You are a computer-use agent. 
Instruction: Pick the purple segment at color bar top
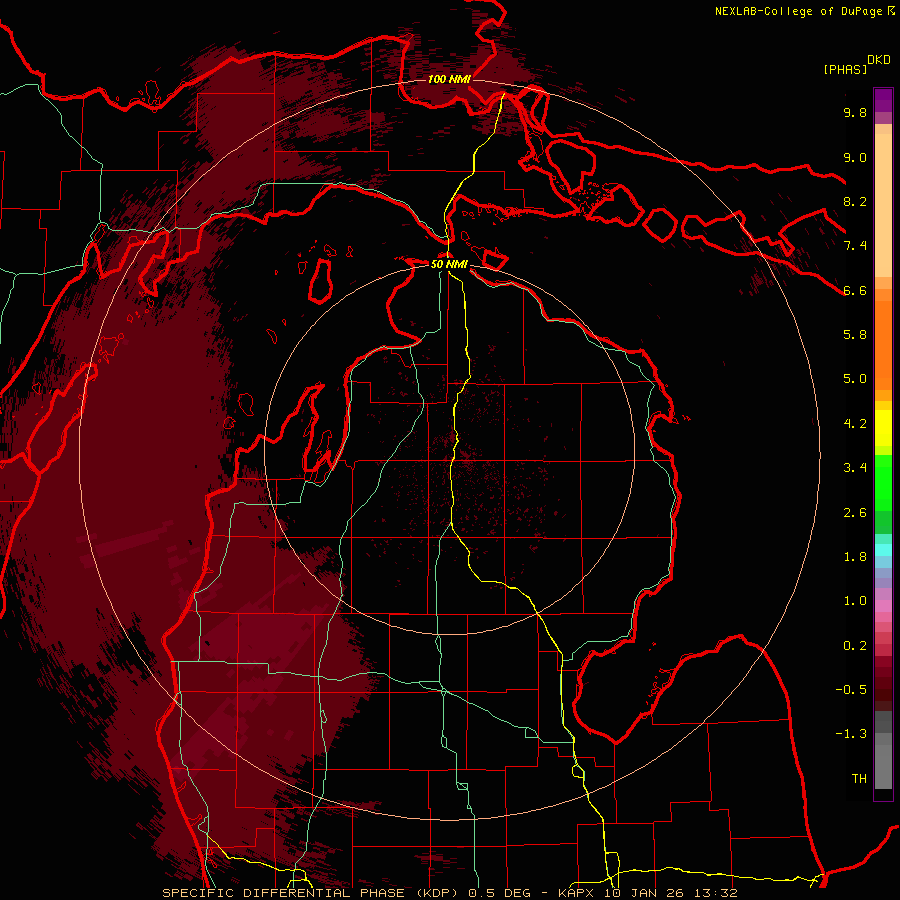point(883,100)
